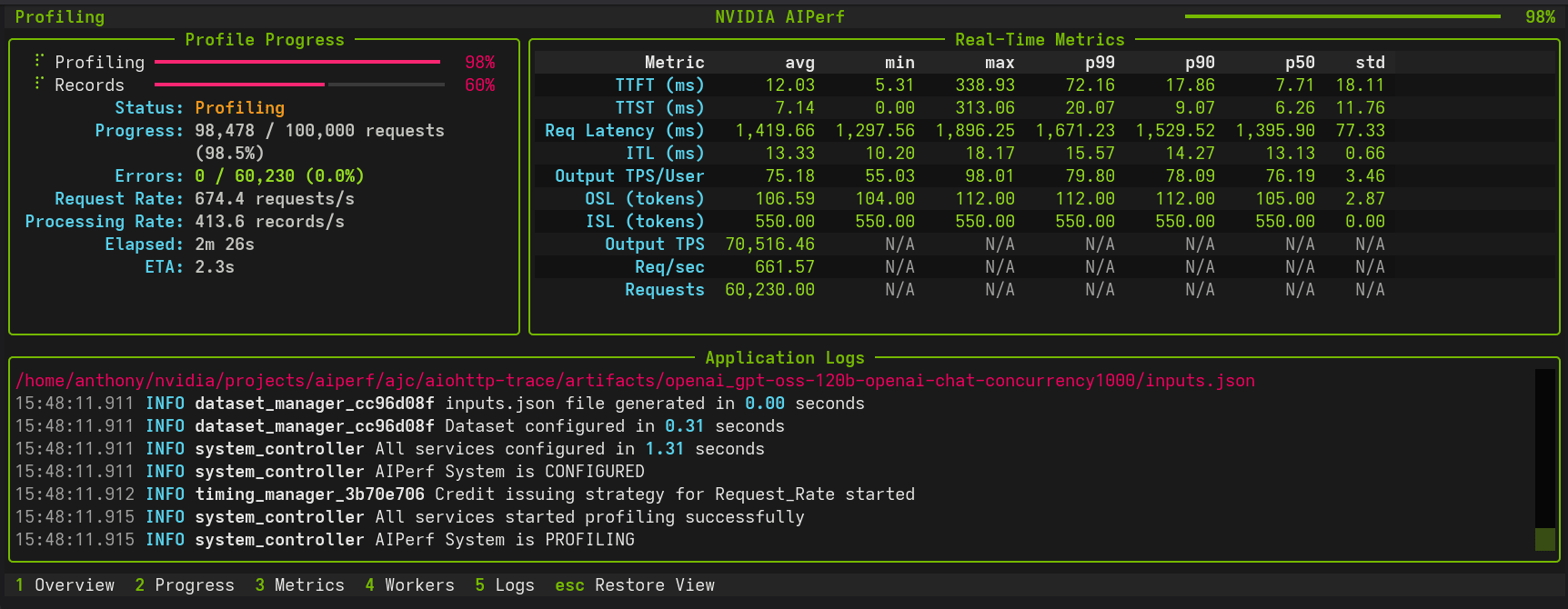Click the Elapsed value 2m 26s
Screen dimensions: 1568x609
click(x=225, y=245)
